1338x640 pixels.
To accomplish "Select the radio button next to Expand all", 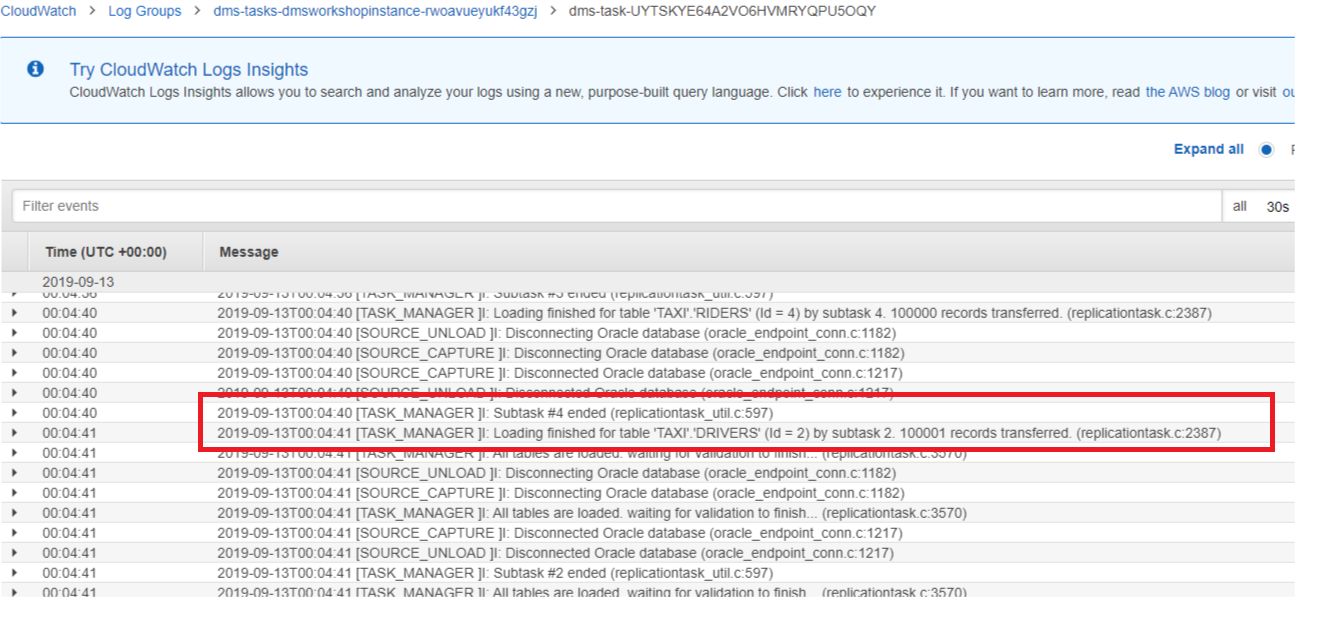I will coord(1267,150).
